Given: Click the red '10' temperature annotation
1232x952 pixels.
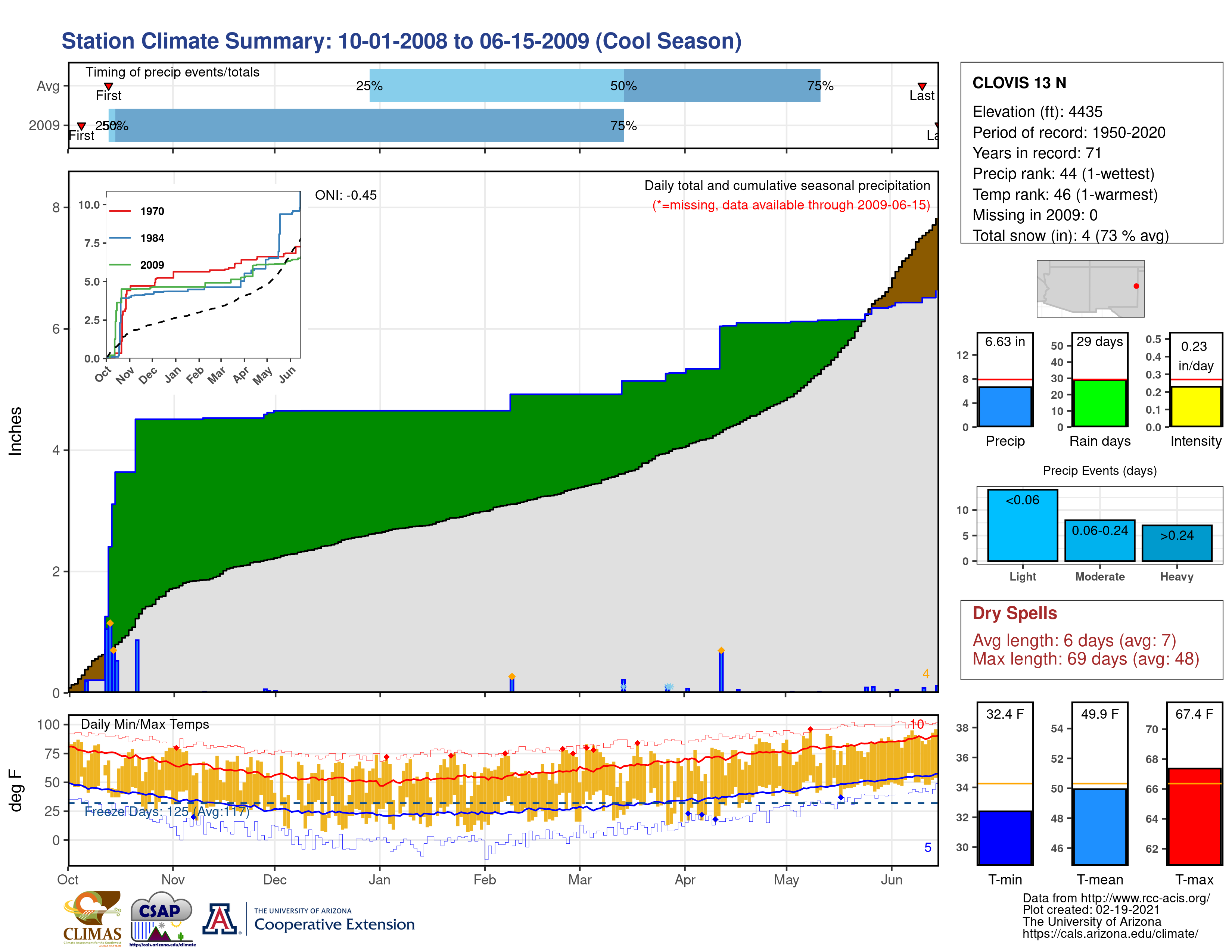Looking at the screenshot, I should 917,724.
